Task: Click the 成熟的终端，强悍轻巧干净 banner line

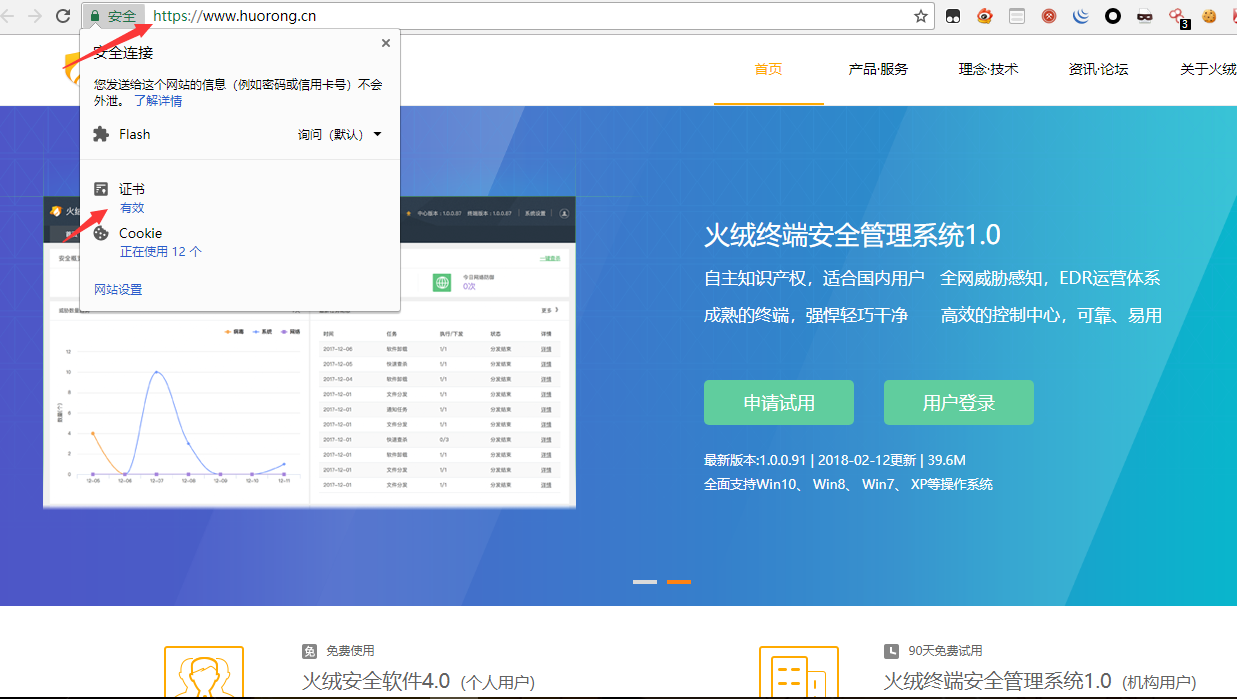Action: [x=806, y=315]
